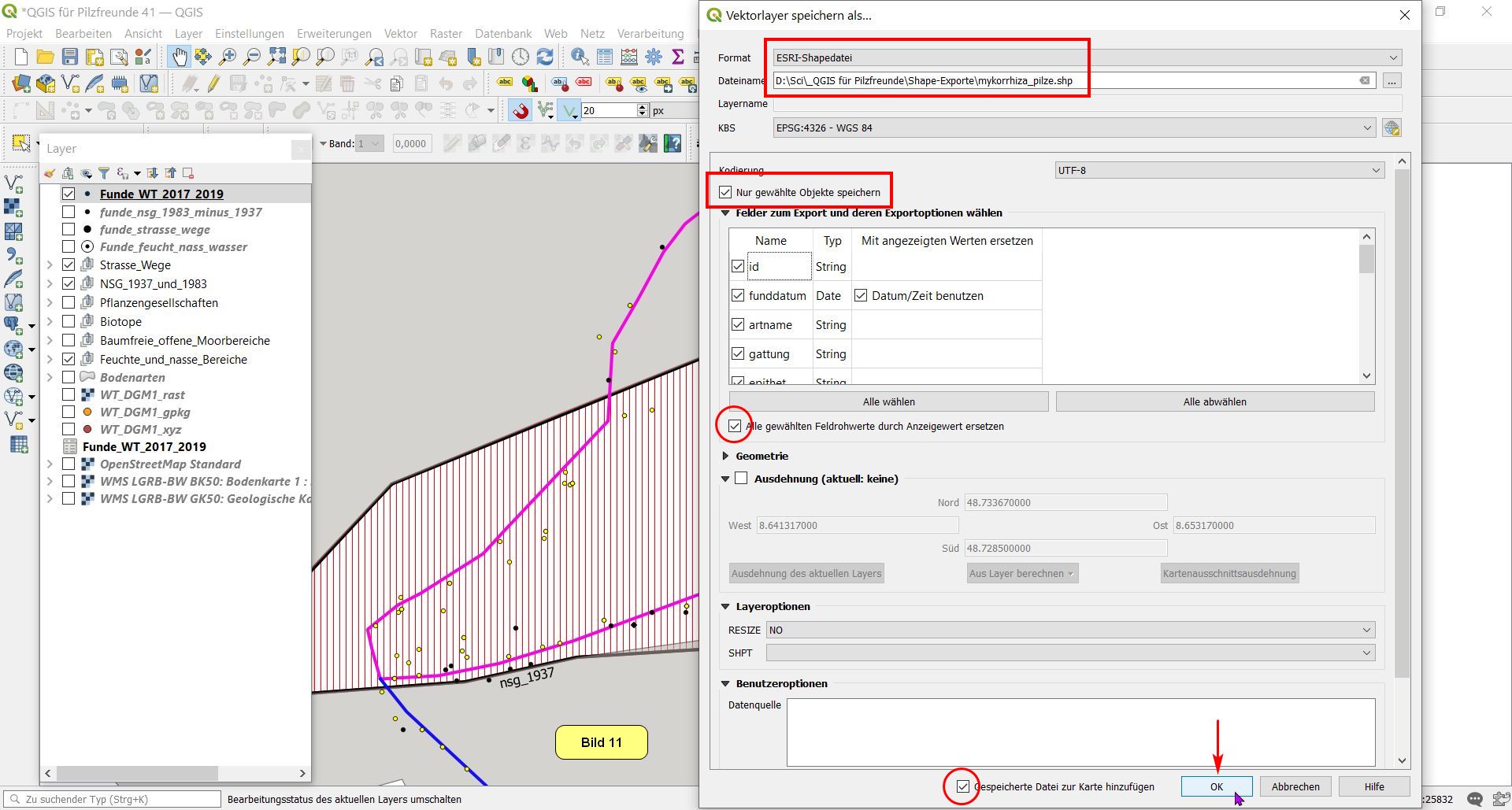Click the OK button

(x=1216, y=786)
